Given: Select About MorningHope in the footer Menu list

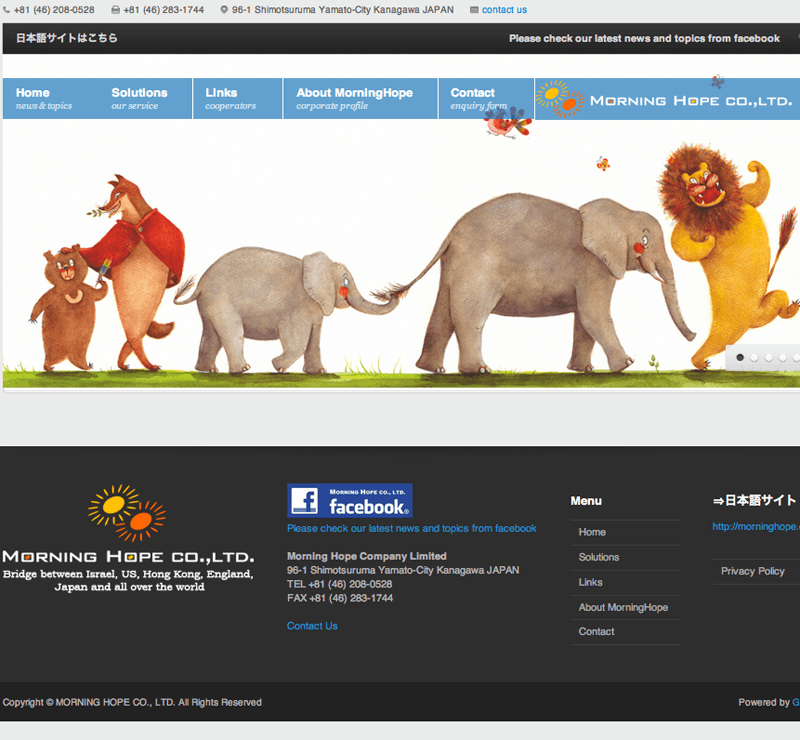Looking at the screenshot, I should click(623, 607).
